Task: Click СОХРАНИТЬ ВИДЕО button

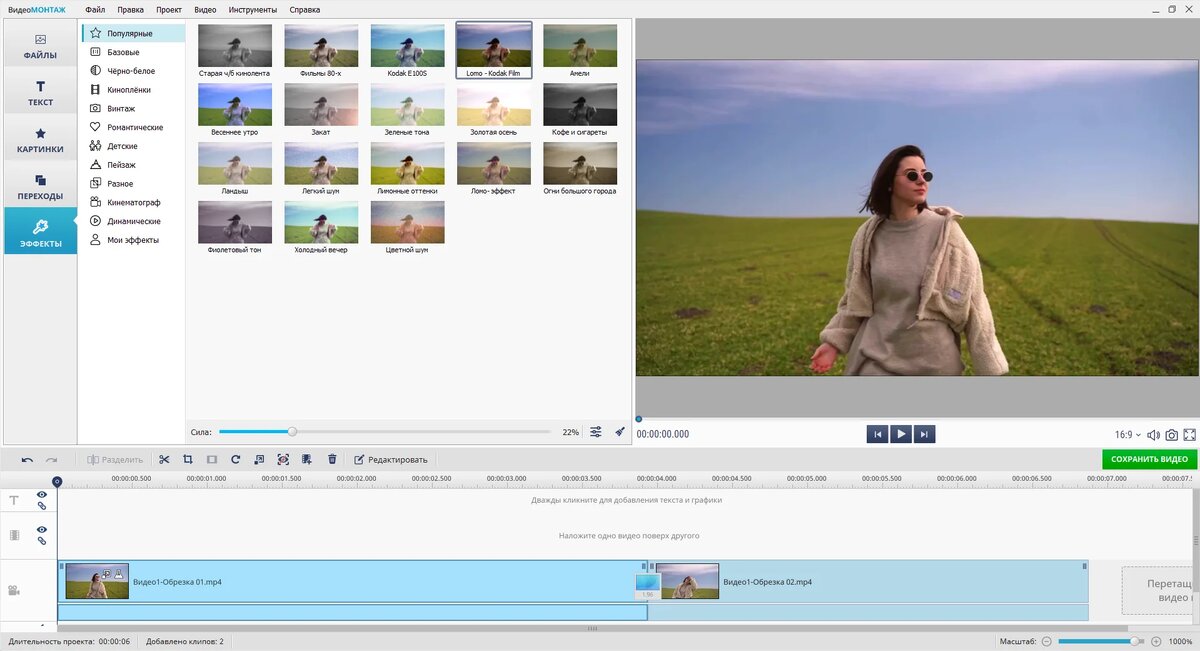Action: click(1149, 459)
